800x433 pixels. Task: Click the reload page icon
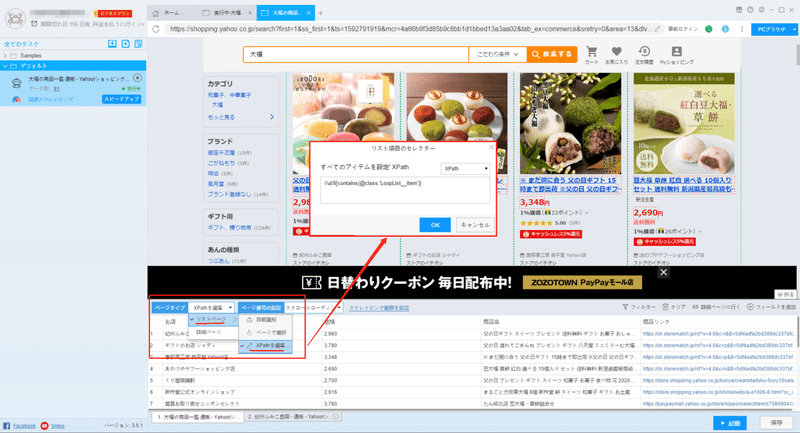[x=156, y=29]
